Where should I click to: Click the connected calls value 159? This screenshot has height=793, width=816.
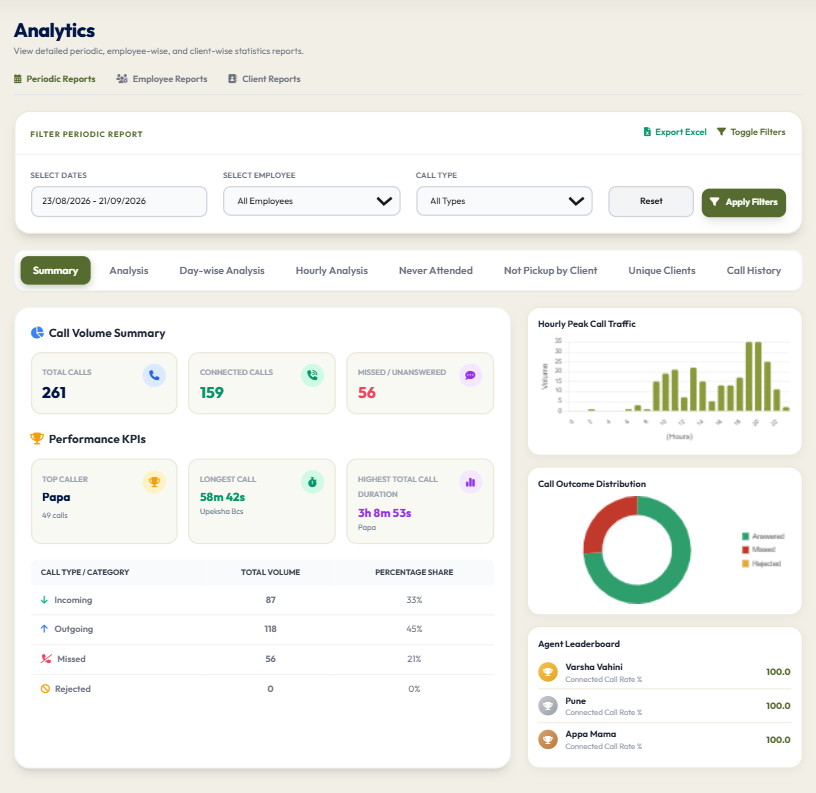(212, 392)
